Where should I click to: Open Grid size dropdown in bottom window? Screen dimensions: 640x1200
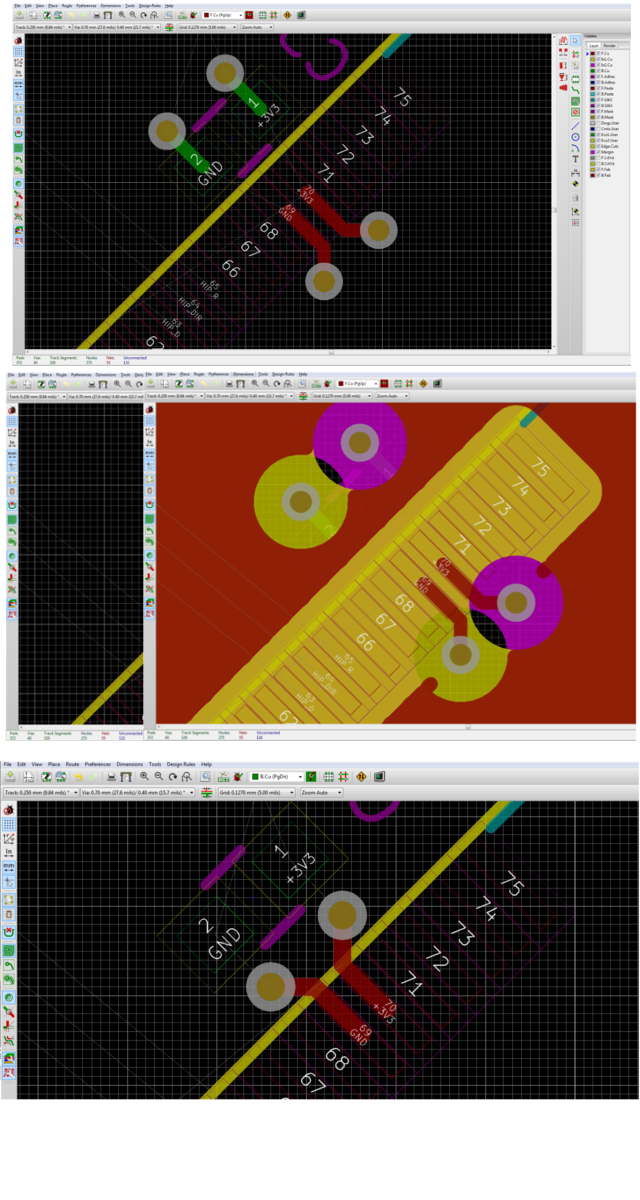255,792
